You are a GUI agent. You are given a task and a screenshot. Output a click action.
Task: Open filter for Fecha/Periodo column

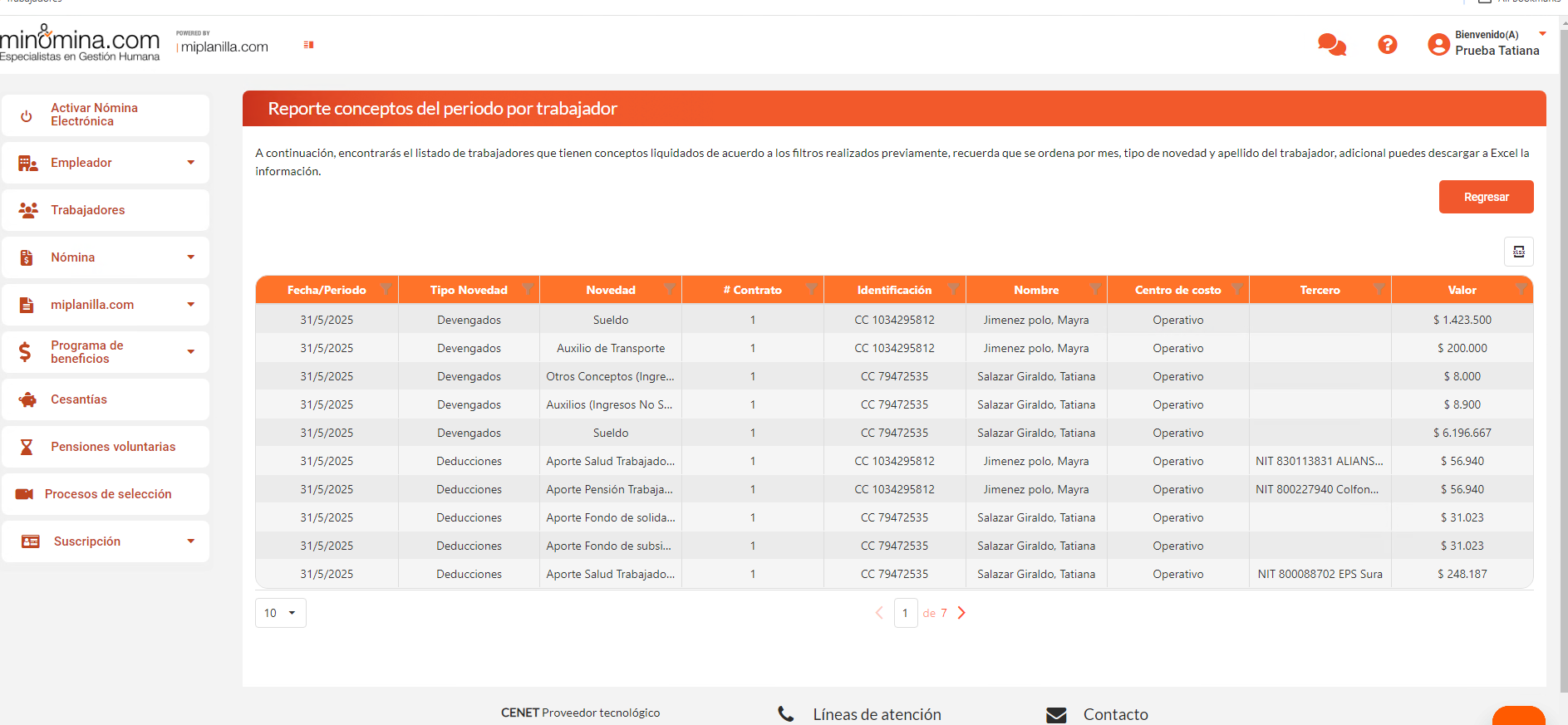[386, 289]
